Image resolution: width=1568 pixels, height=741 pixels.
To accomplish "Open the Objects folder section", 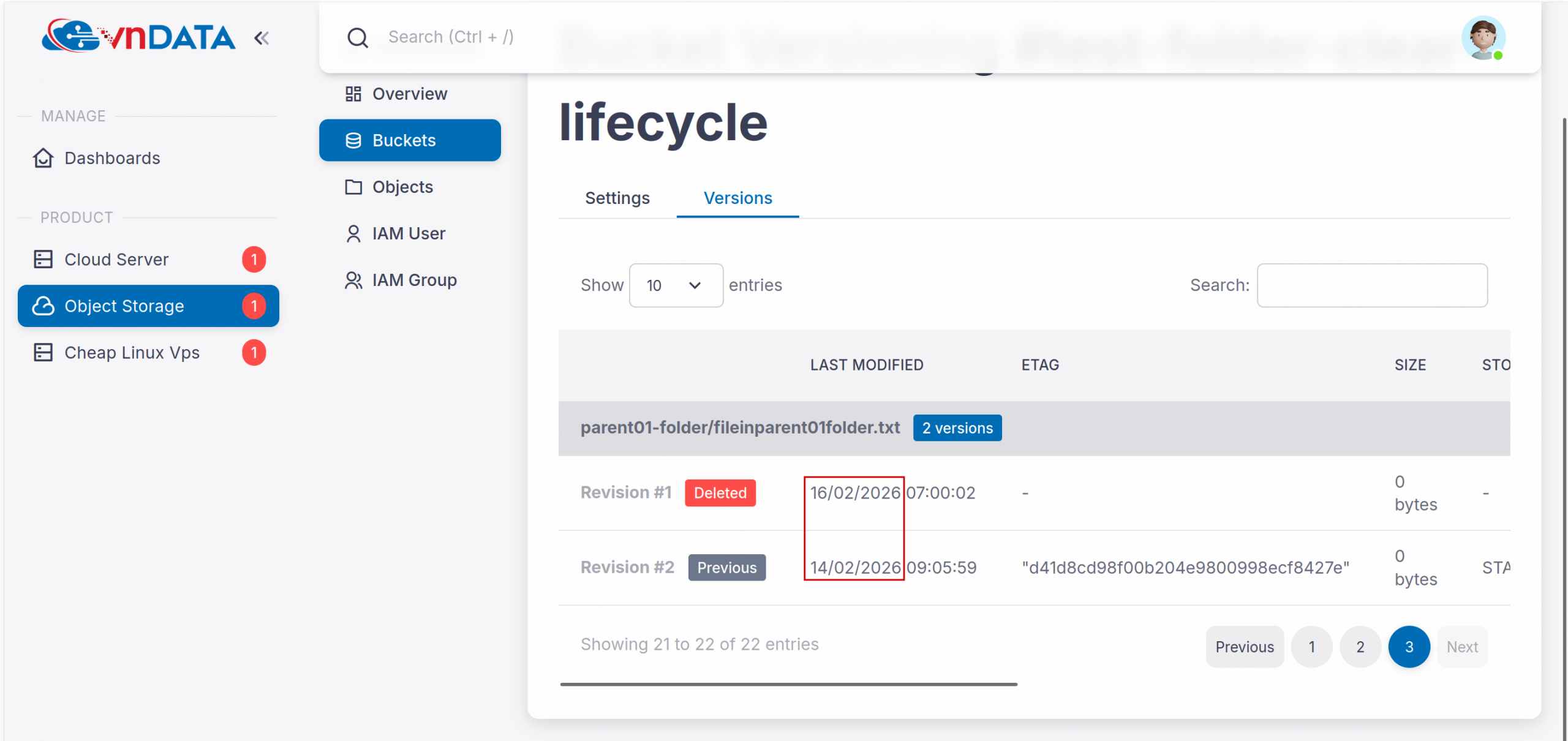I will 402,187.
